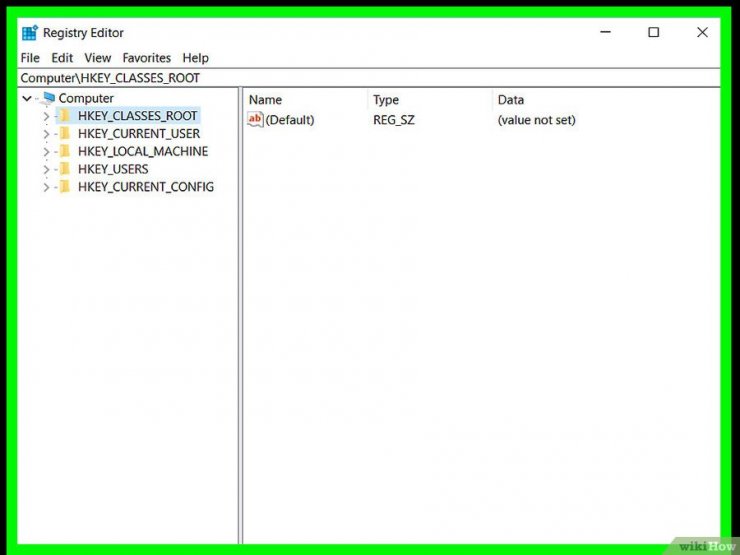Collapse the Computer tree node

27,98
